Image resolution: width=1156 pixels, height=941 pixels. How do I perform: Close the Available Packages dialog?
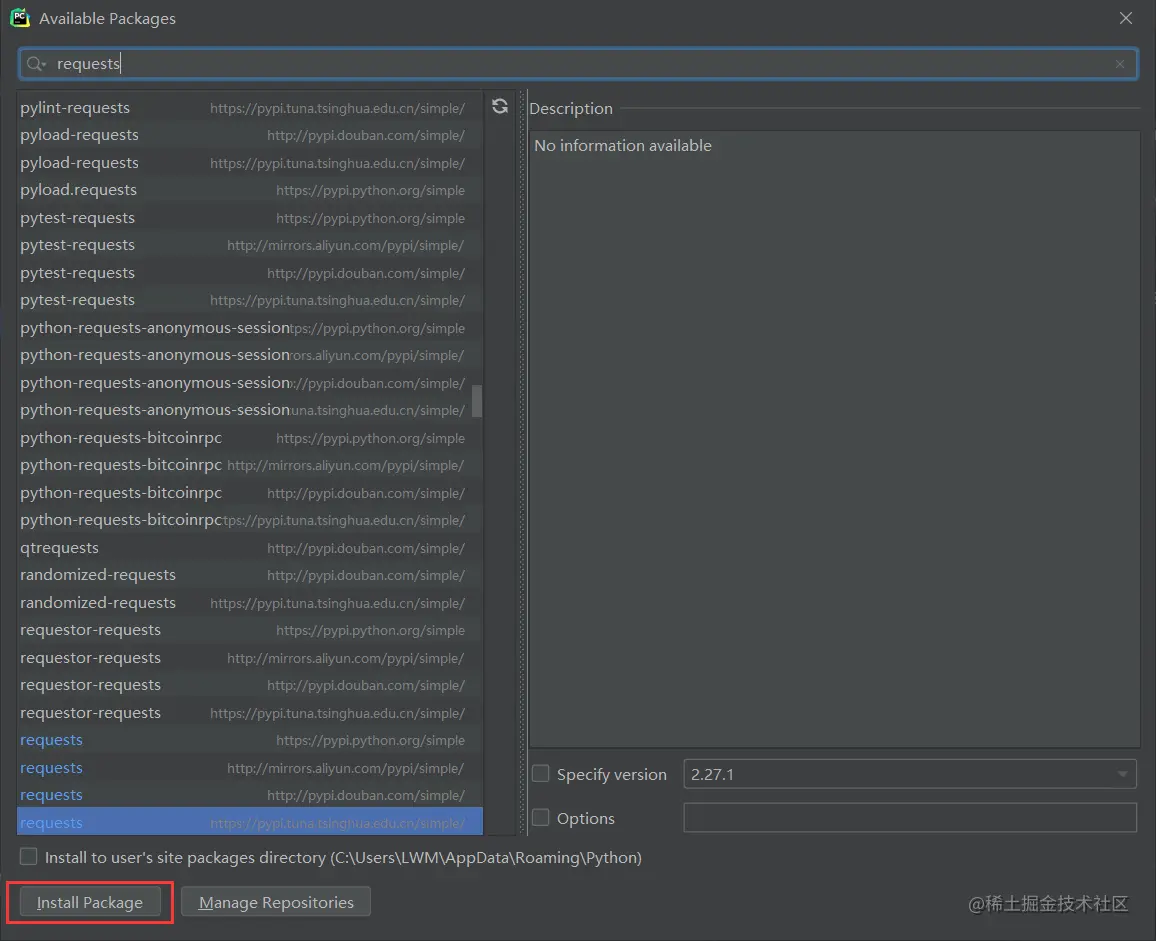coord(1126,18)
